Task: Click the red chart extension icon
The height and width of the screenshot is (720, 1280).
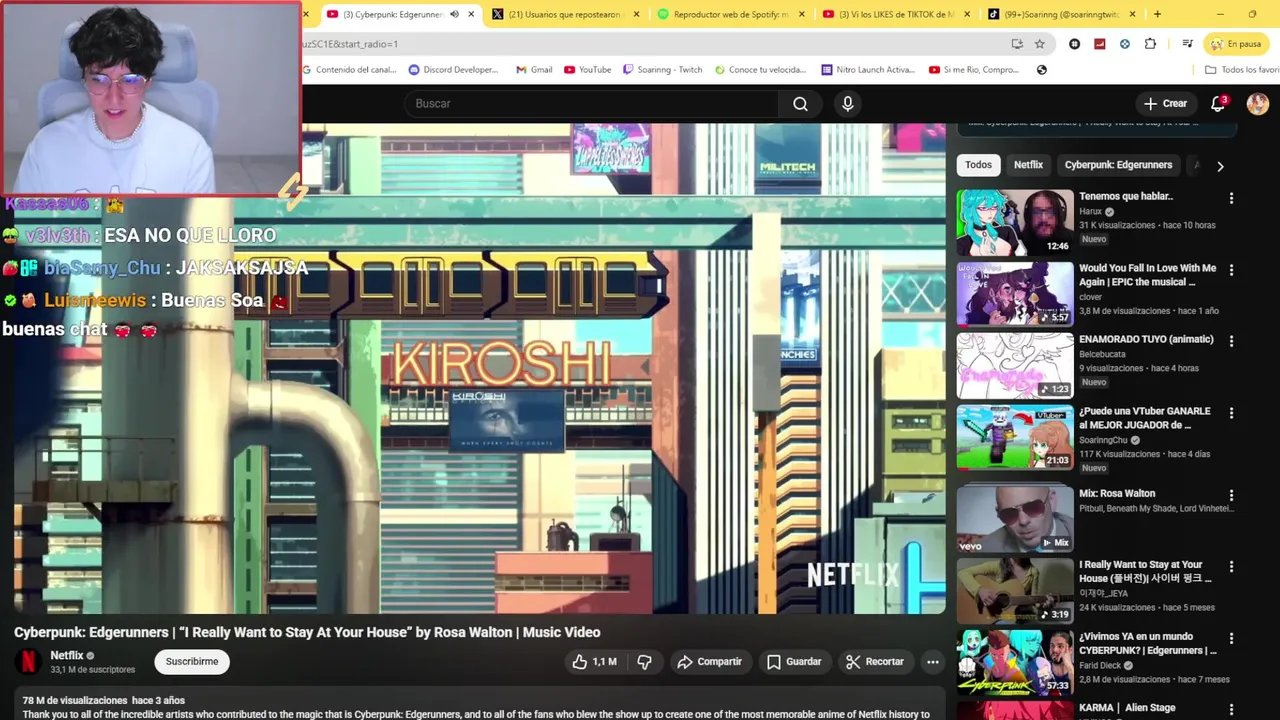Action: coord(1100,44)
